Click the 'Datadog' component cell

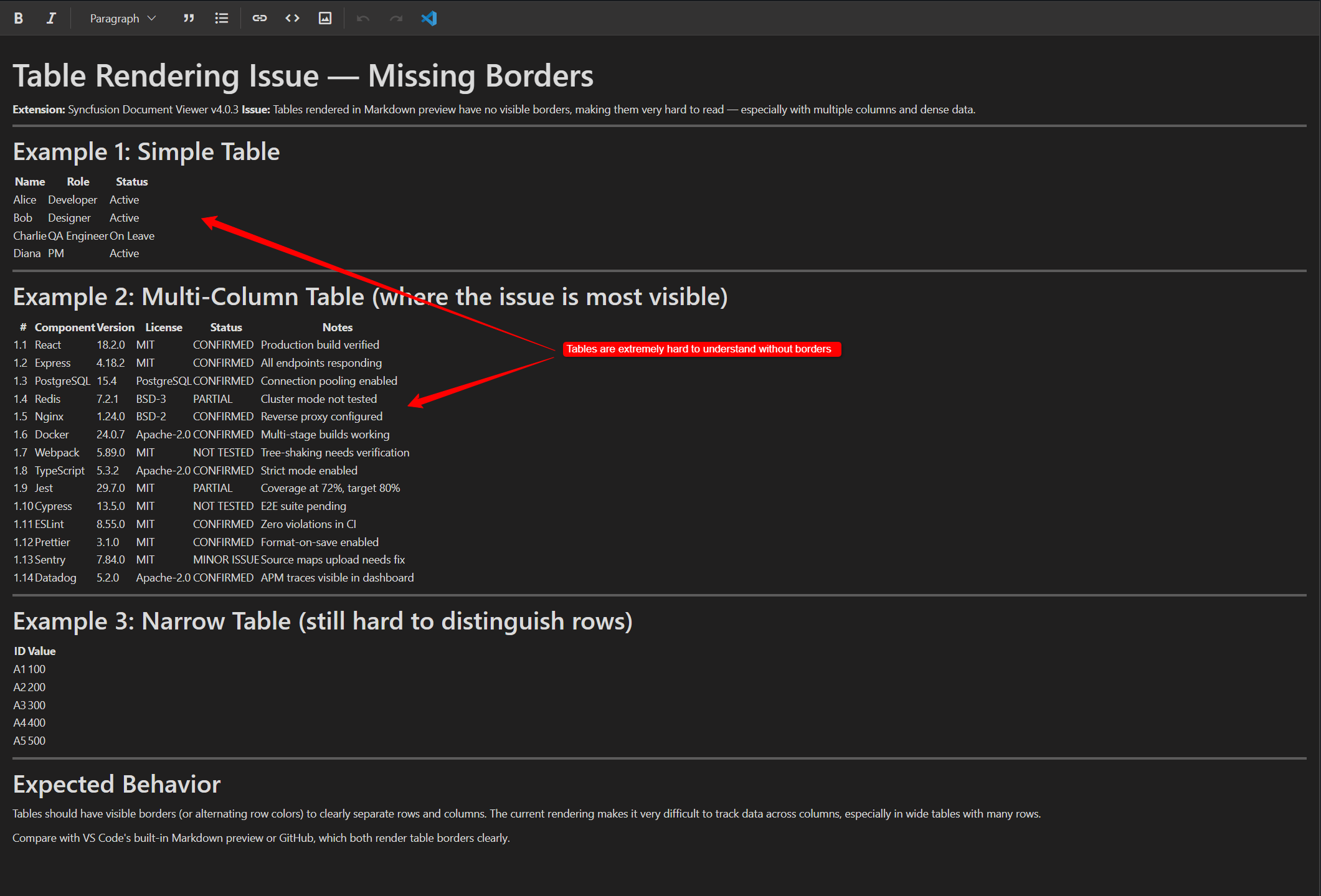click(x=55, y=578)
